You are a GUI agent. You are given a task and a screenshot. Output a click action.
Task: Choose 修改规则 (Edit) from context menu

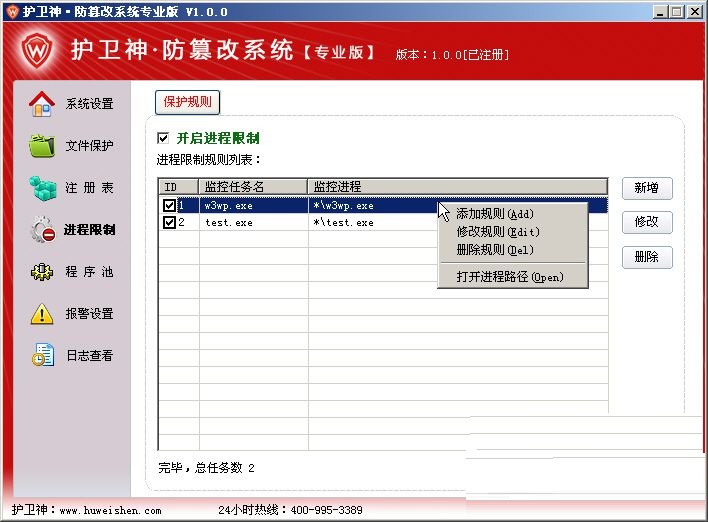[497, 232]
